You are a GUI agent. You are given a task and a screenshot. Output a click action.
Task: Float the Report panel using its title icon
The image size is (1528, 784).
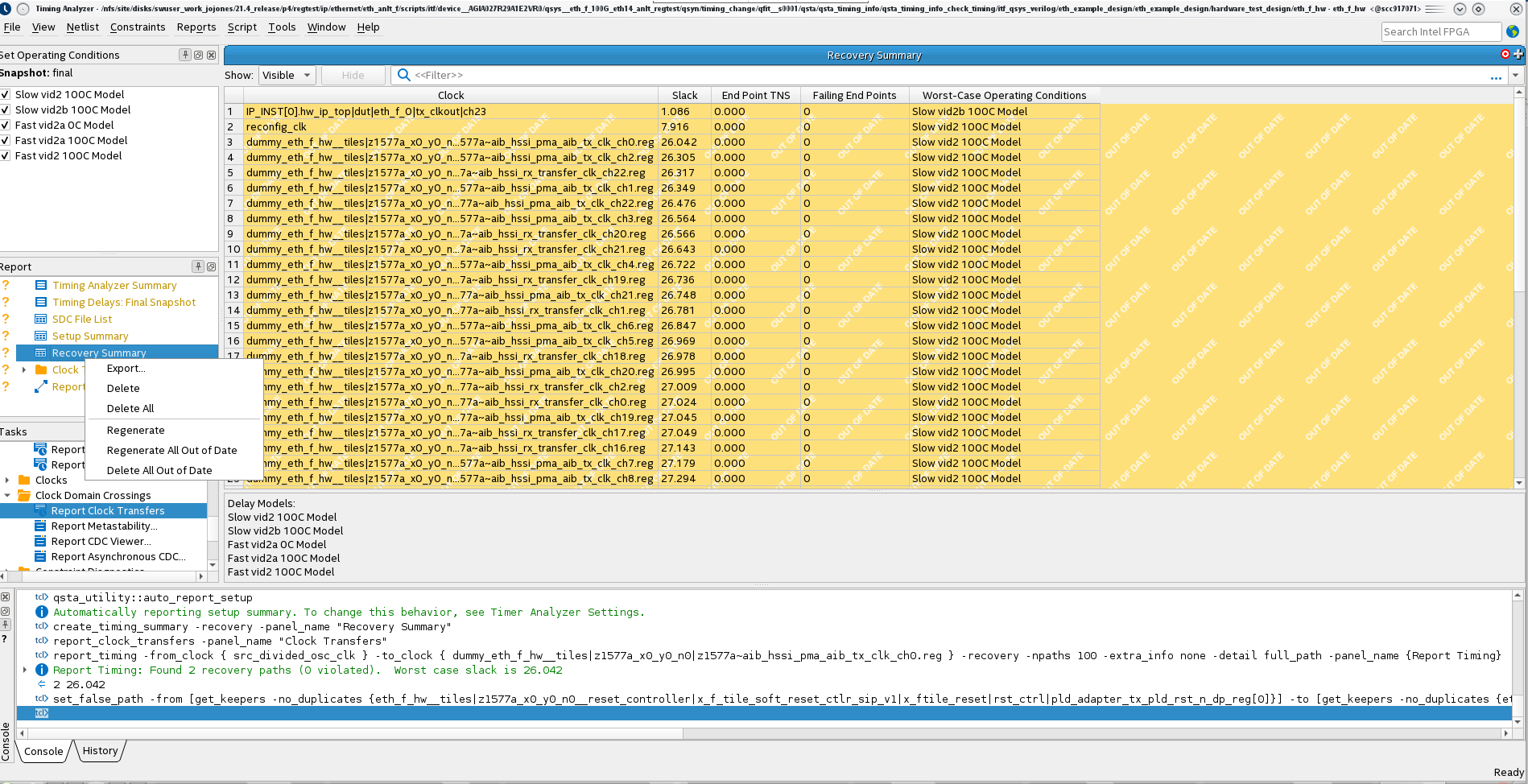(x=211, y=266)
